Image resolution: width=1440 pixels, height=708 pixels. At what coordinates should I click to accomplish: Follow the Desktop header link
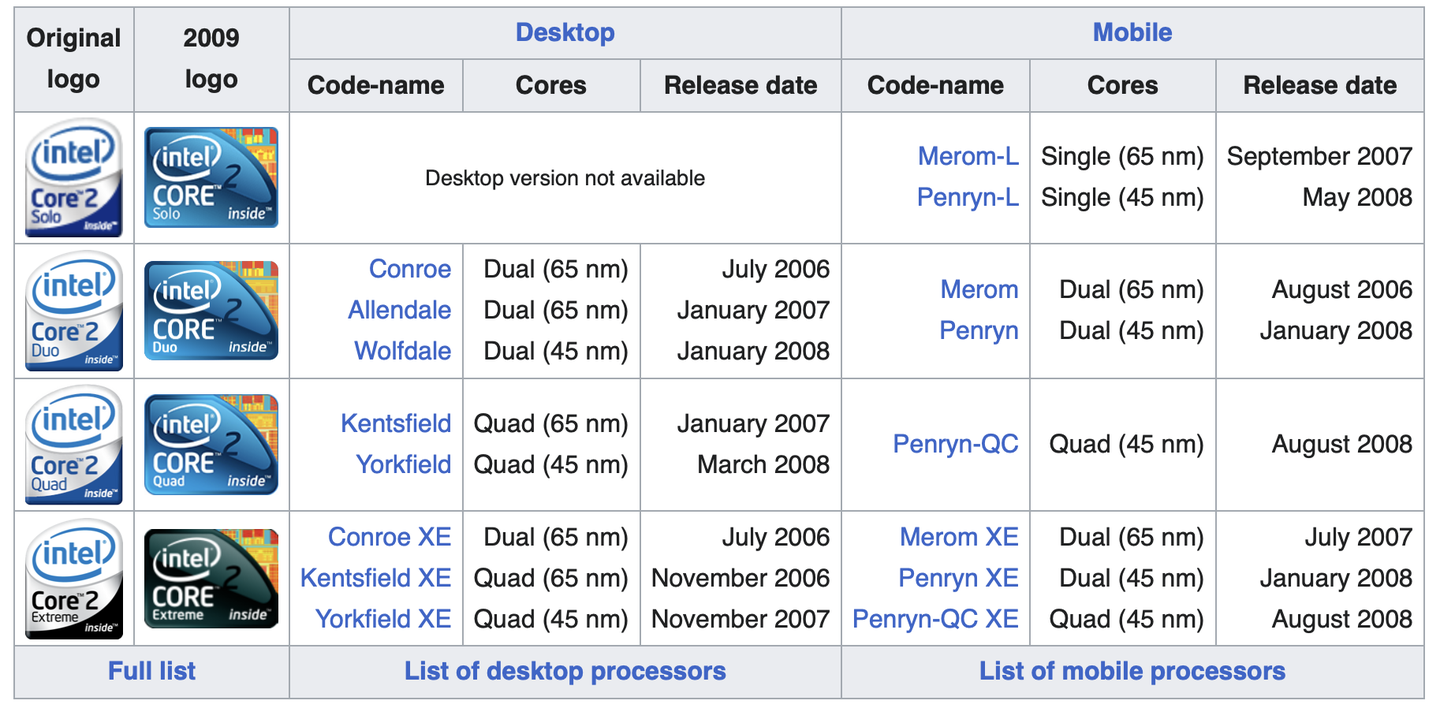point(565,32)
